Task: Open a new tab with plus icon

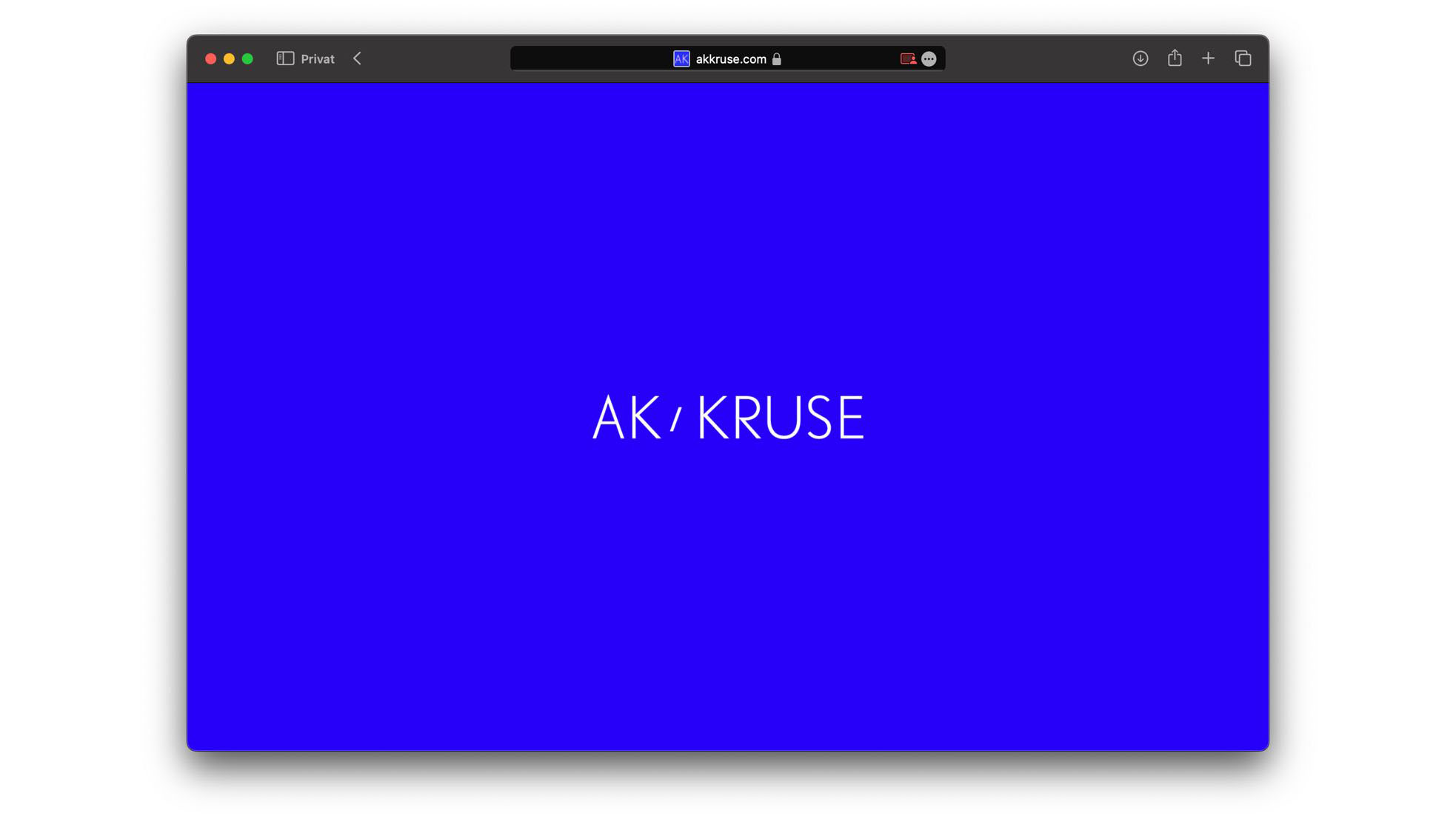Action: point(1208,58)
